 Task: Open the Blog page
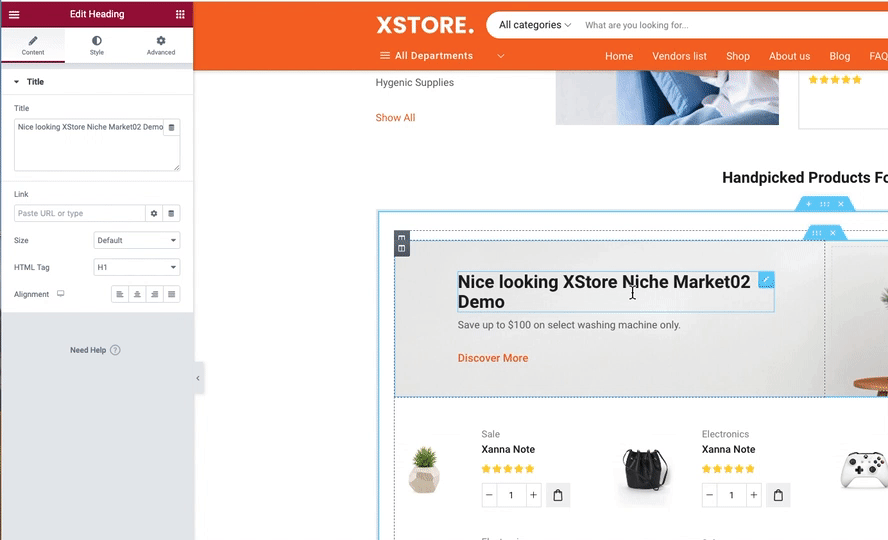click(839, 56)
